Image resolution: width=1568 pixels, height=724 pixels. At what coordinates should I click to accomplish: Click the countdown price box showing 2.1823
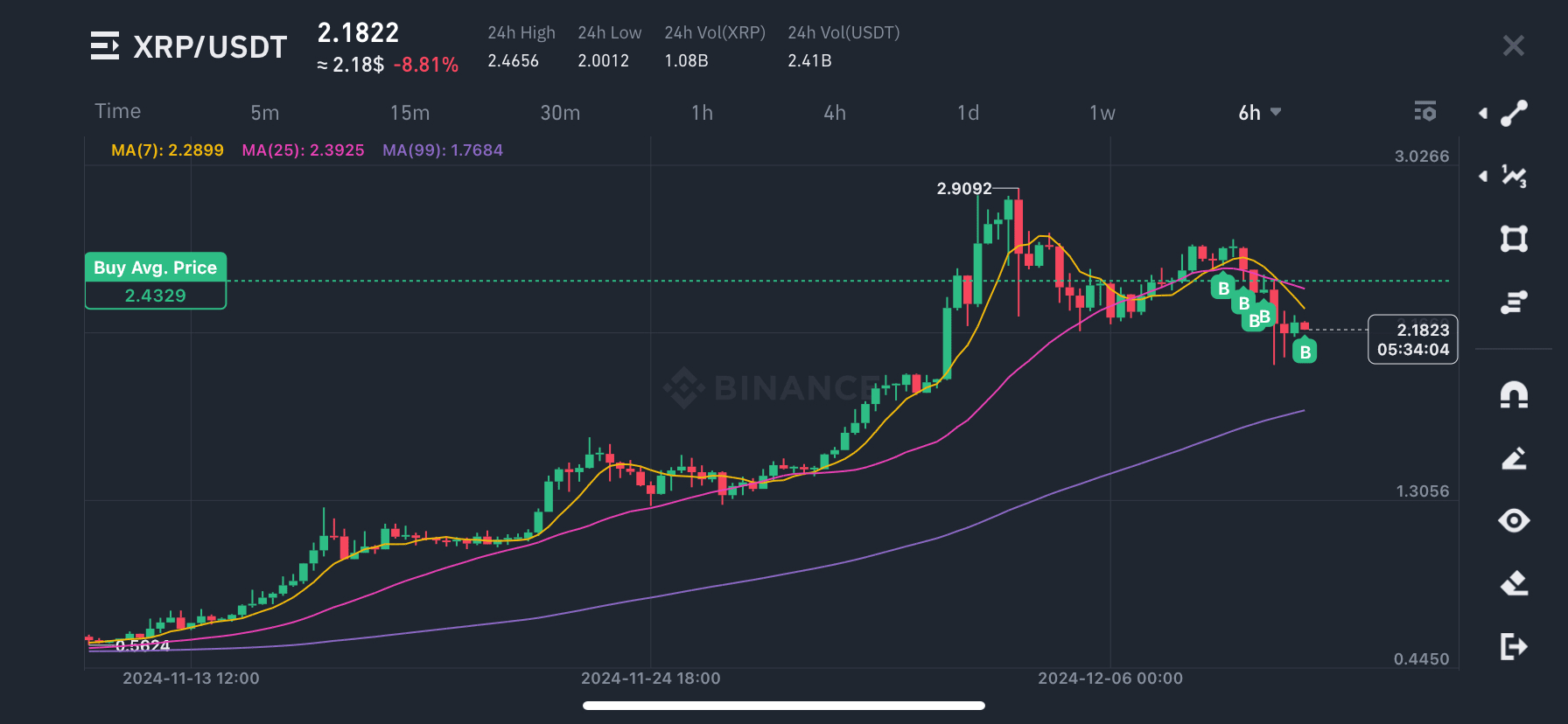coord(1412,339)
